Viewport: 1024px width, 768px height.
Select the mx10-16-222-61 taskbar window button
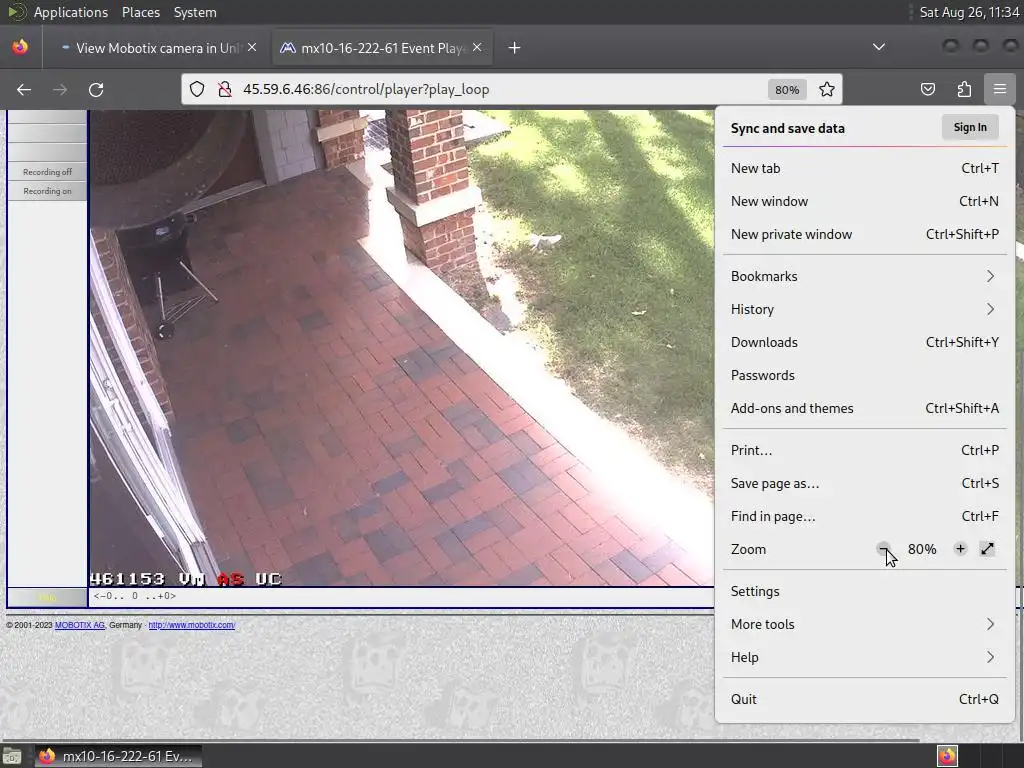click(x=118, y=756)
